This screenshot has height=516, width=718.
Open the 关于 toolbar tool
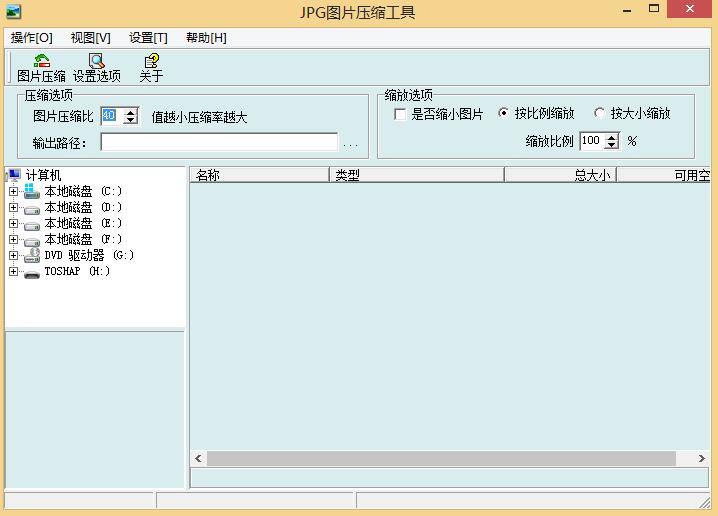[x=151, y=68]
